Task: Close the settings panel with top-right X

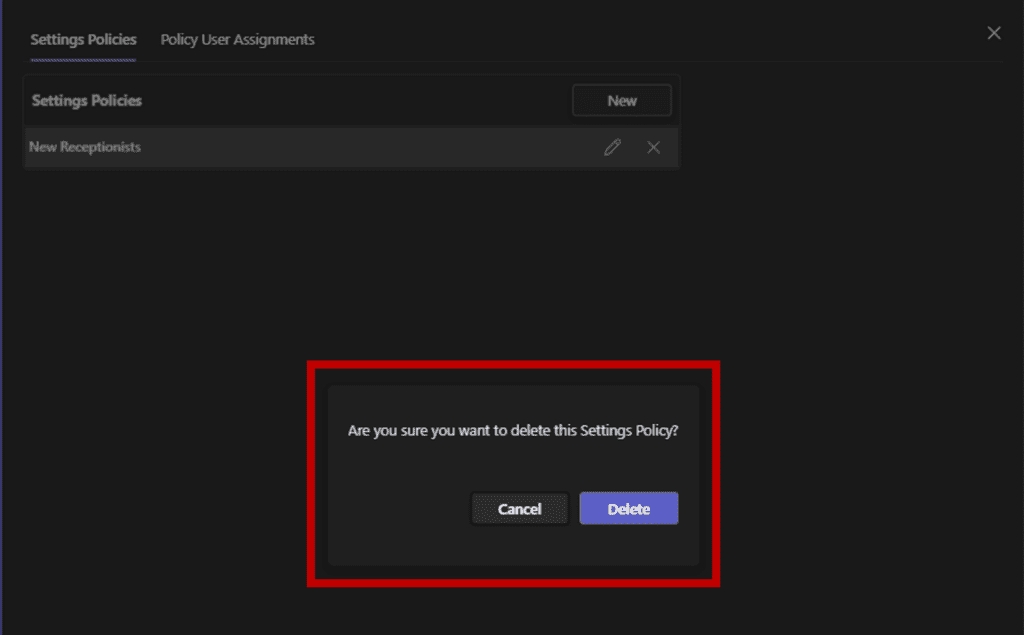Action: coord(993,33)
